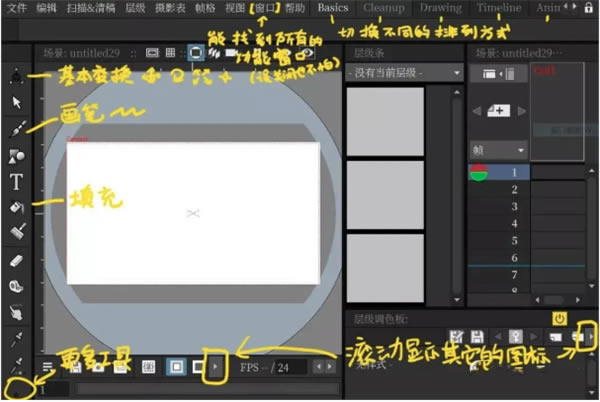Pick the Brush tool
The image size is (600, 402).
pyautogui.click(x=17, y=129)
